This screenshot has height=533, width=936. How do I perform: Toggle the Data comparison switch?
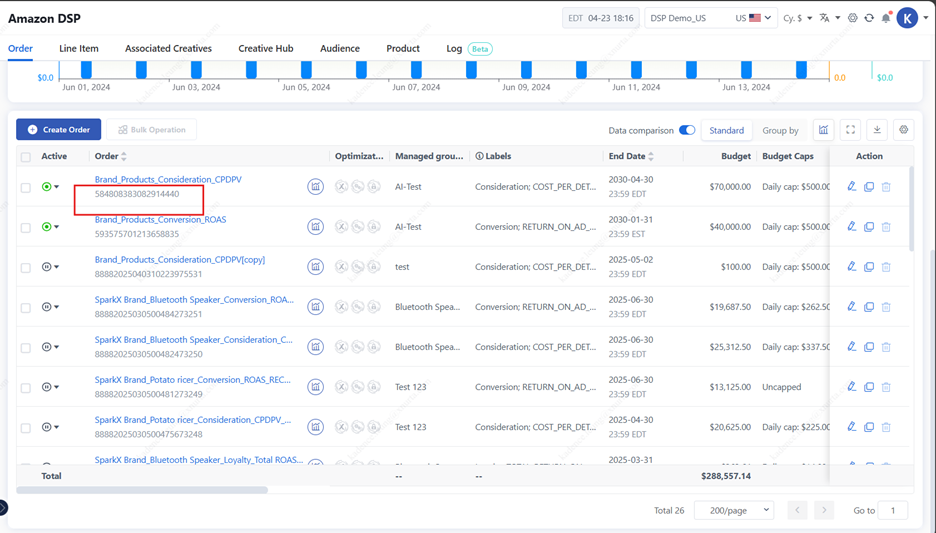tap(687, 130)
